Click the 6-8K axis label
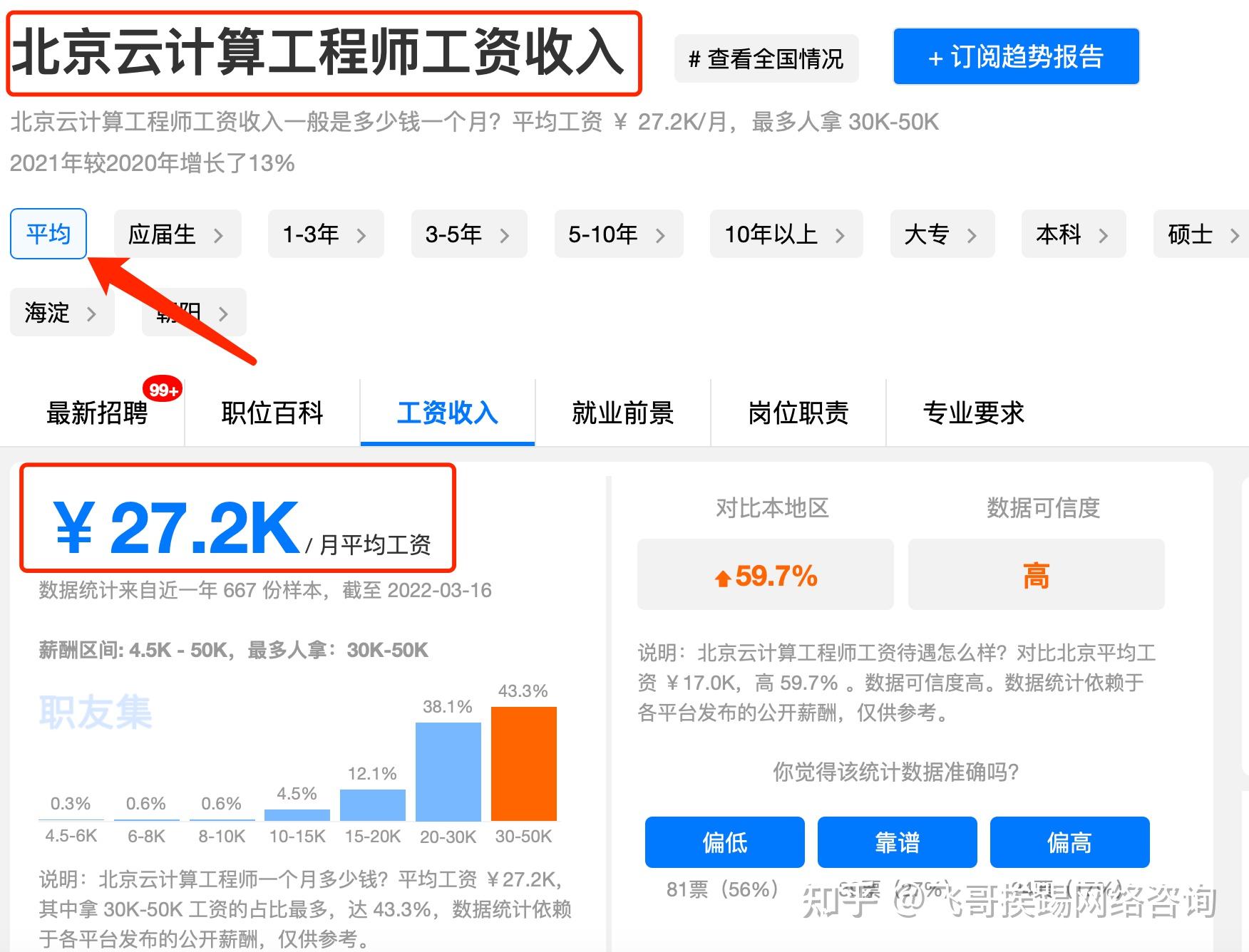1249x952 pixels. 146,836
